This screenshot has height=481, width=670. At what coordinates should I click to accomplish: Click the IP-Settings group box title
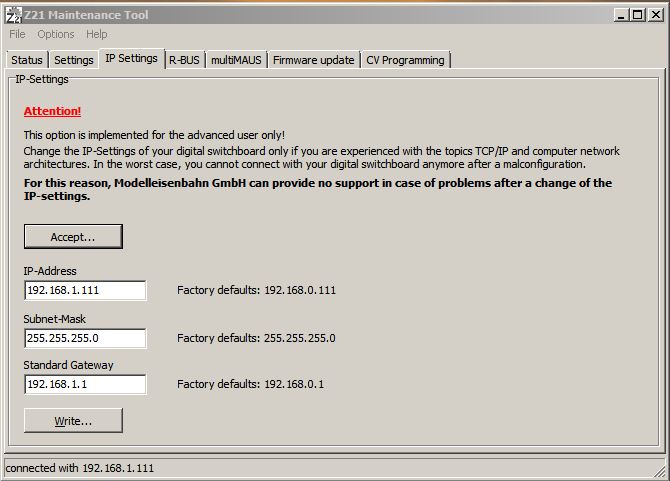click(x=42, y=79)
